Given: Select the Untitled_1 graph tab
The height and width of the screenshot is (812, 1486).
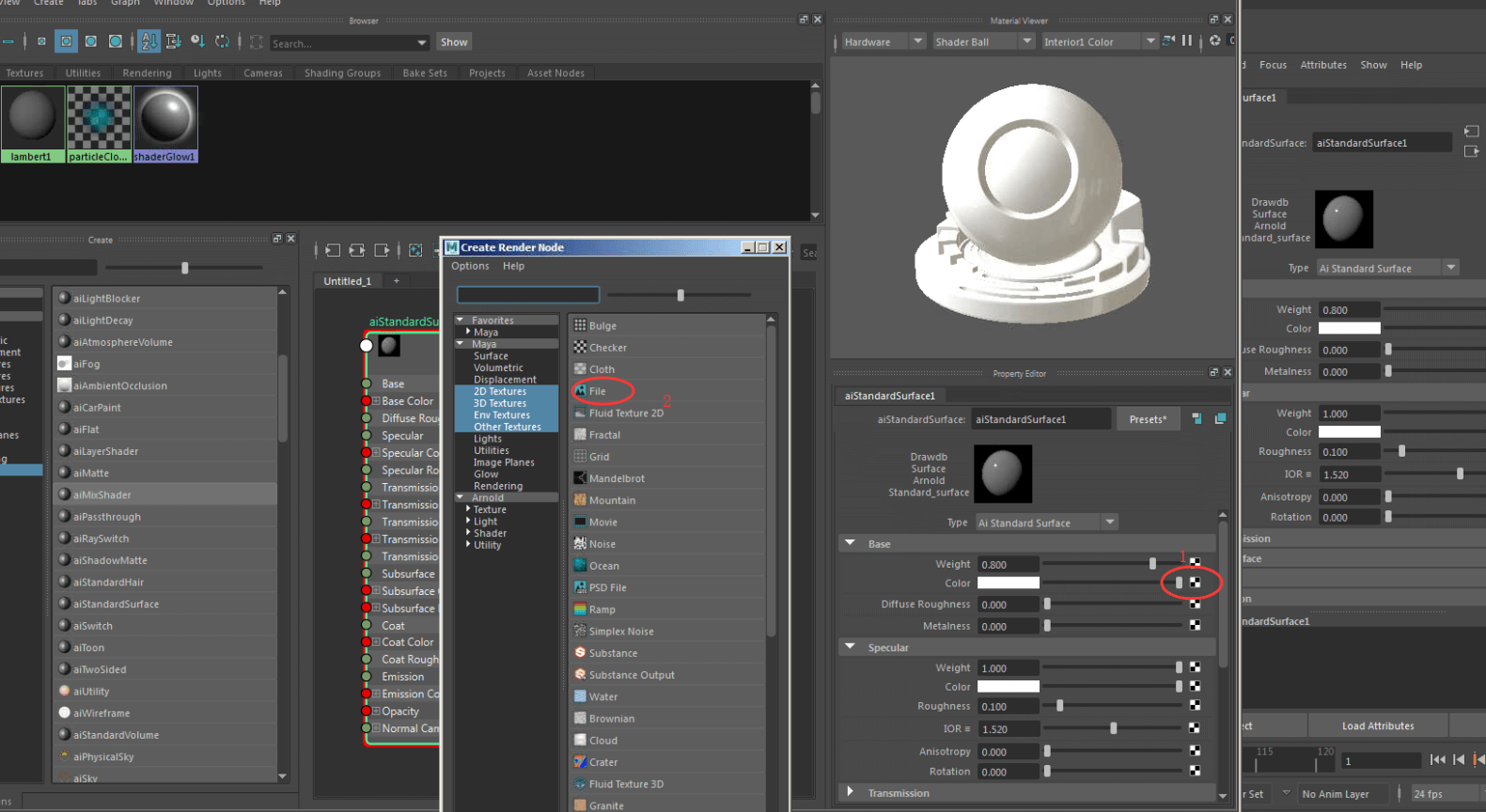Looking at the screenshot, I should point(347,281).
